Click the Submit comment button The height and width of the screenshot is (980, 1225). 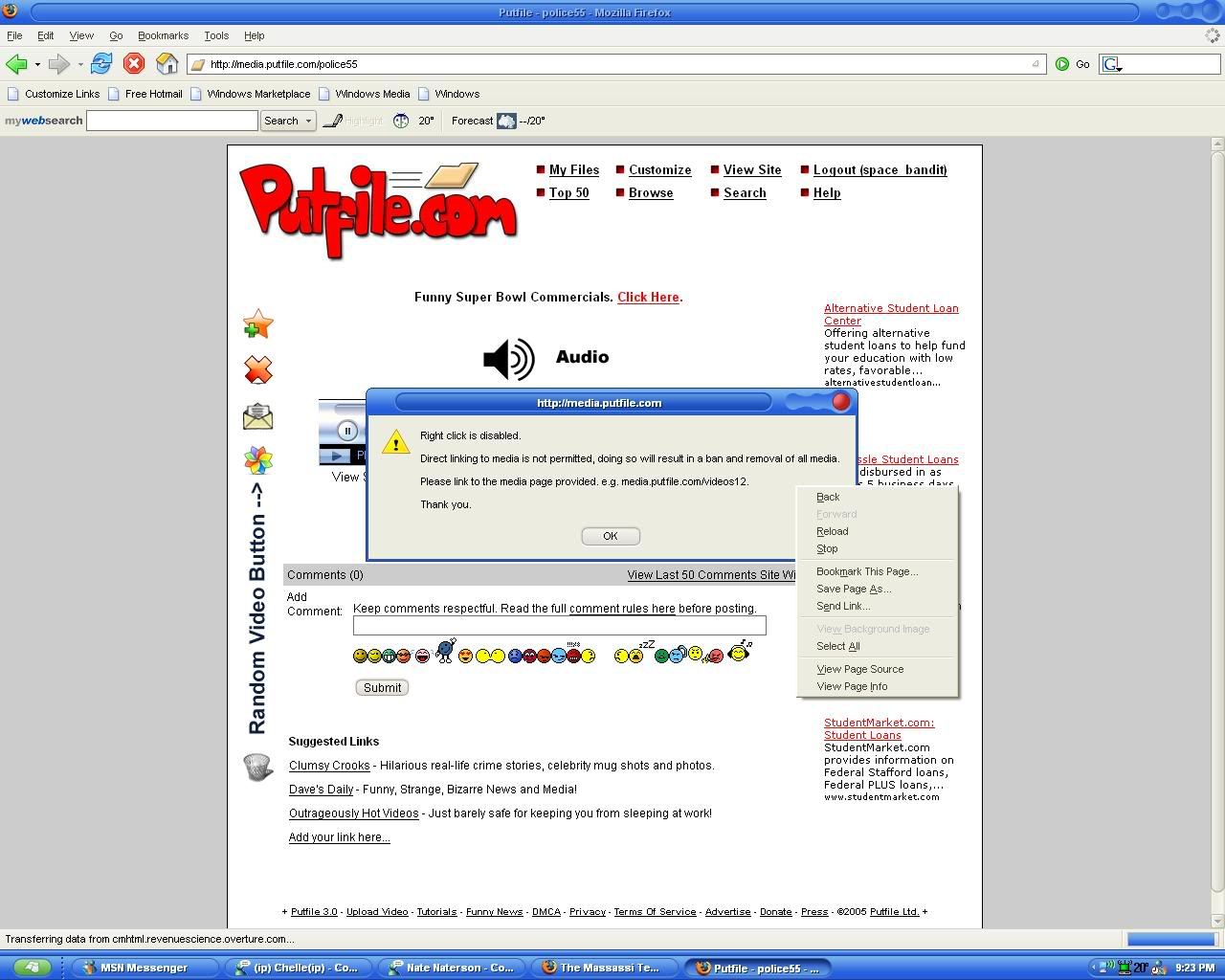pos(382,687)
